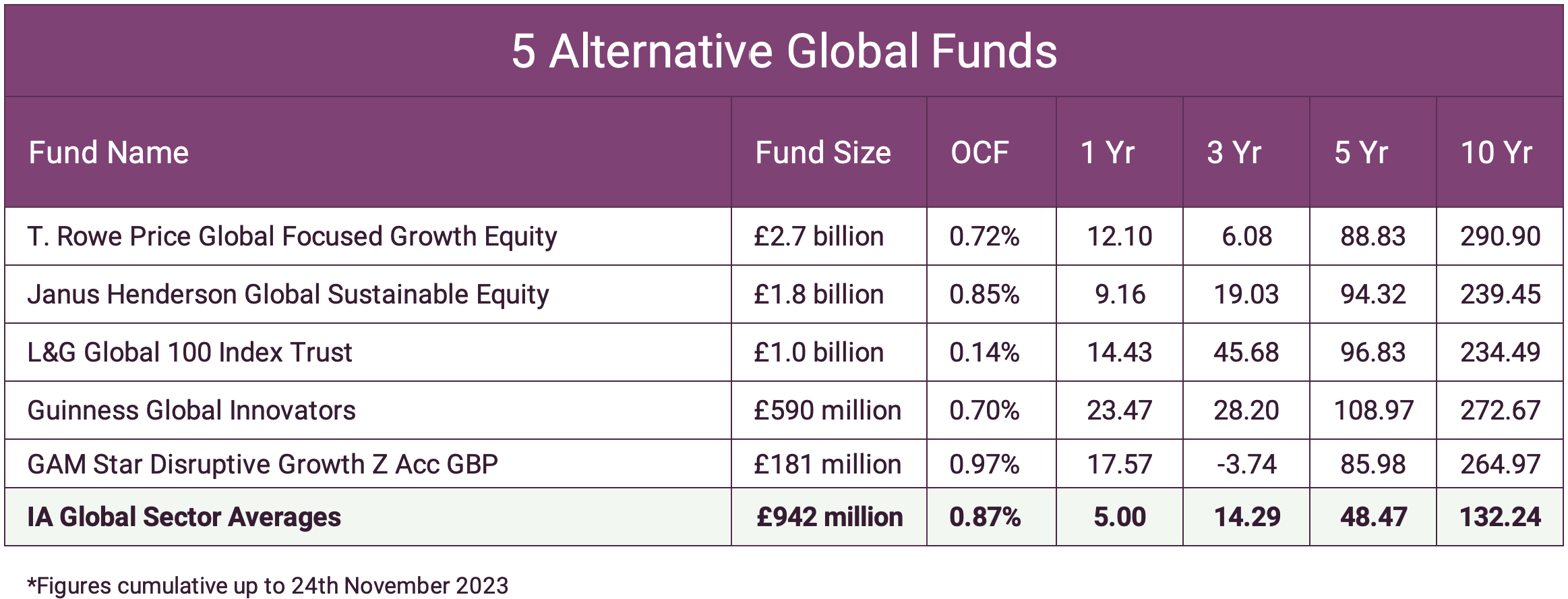
Task: Select Janus Henderson Global Sustainable Equity row
Action: (288, 295)
